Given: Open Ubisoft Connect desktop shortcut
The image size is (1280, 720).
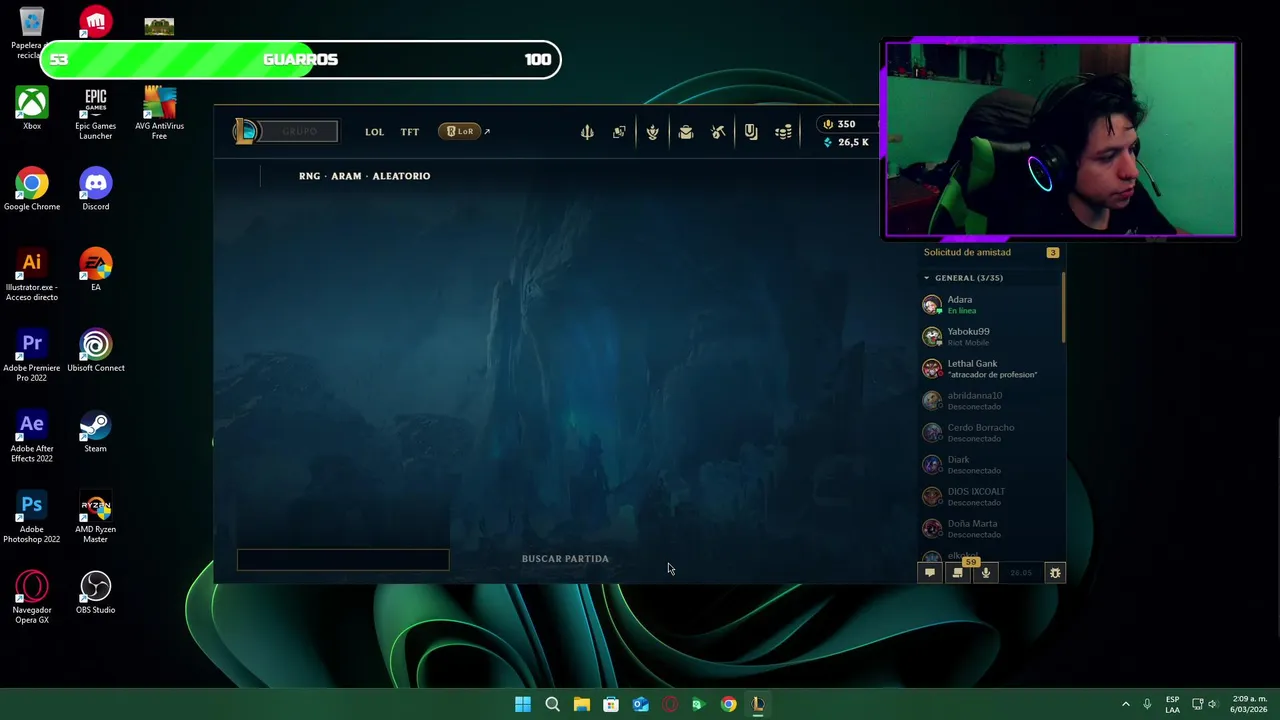Looking at the screenshot, I should [96, 351].
